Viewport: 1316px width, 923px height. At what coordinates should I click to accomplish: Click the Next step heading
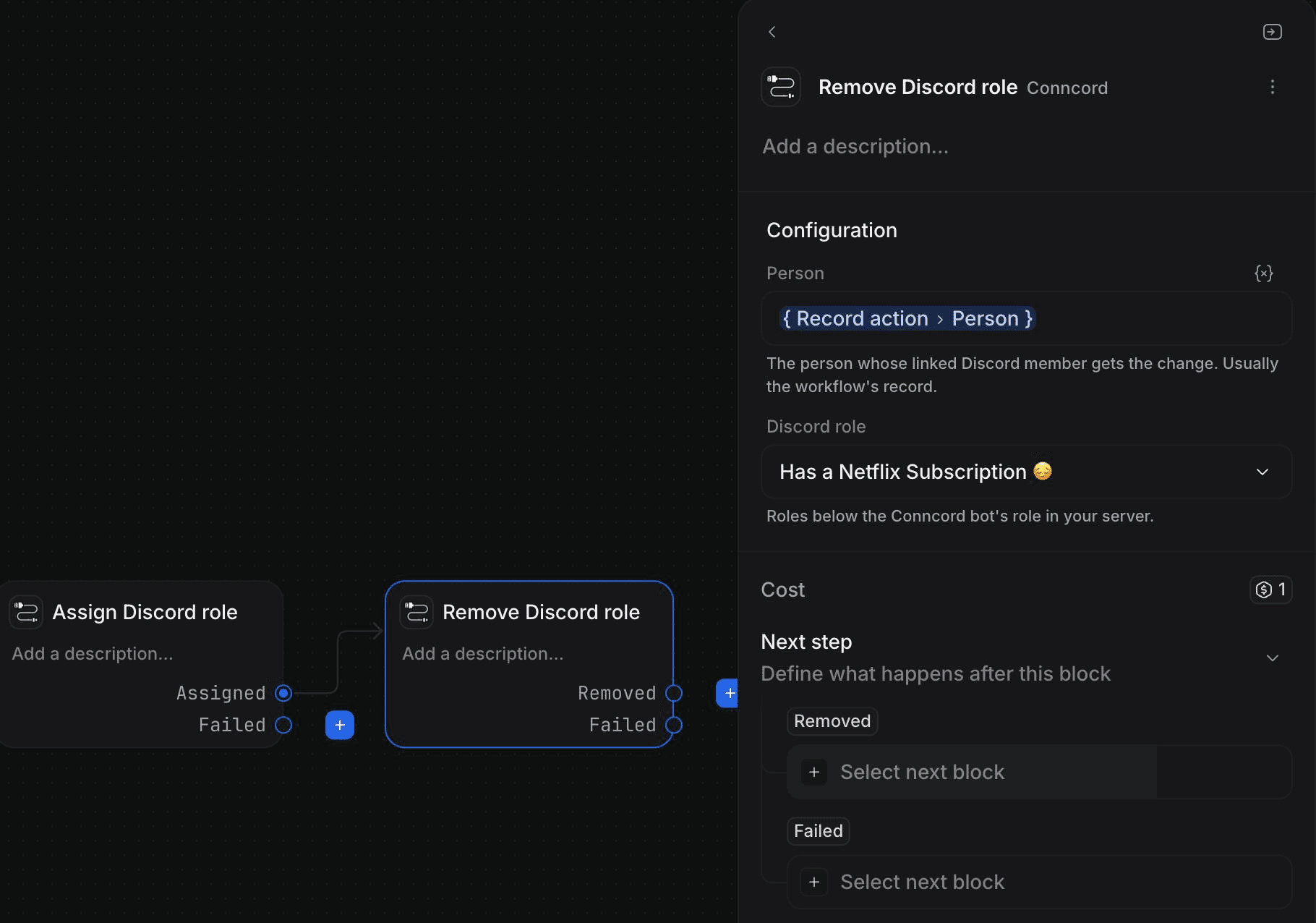(x=806, y=642)
